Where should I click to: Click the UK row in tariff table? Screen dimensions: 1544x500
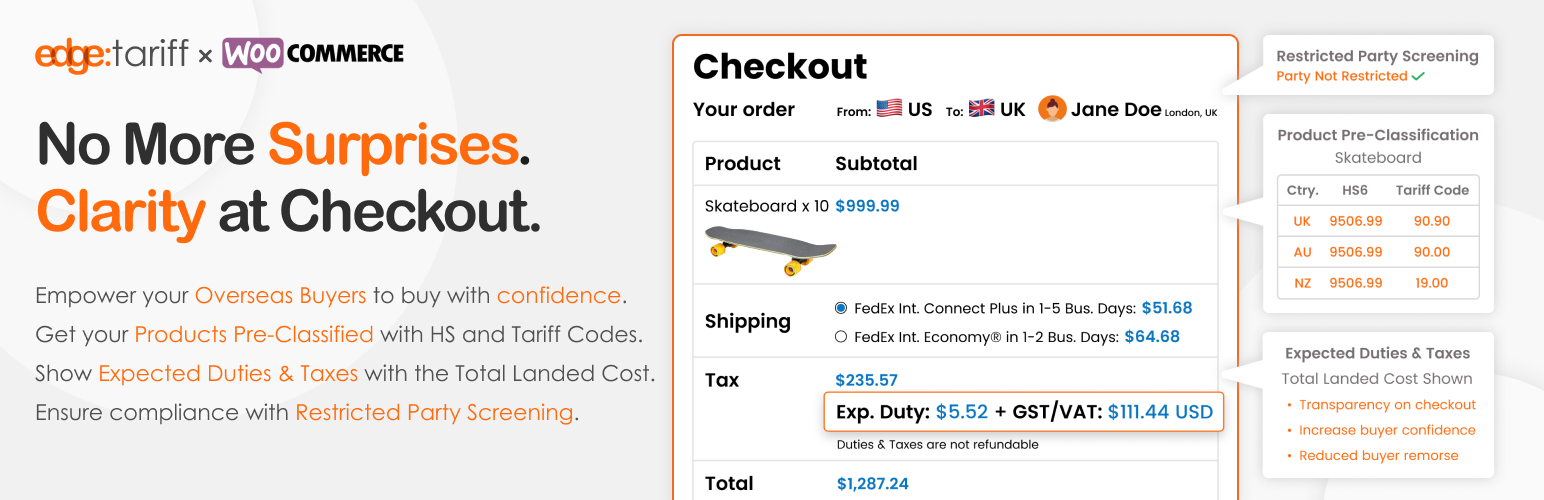tap(1378, 221)
